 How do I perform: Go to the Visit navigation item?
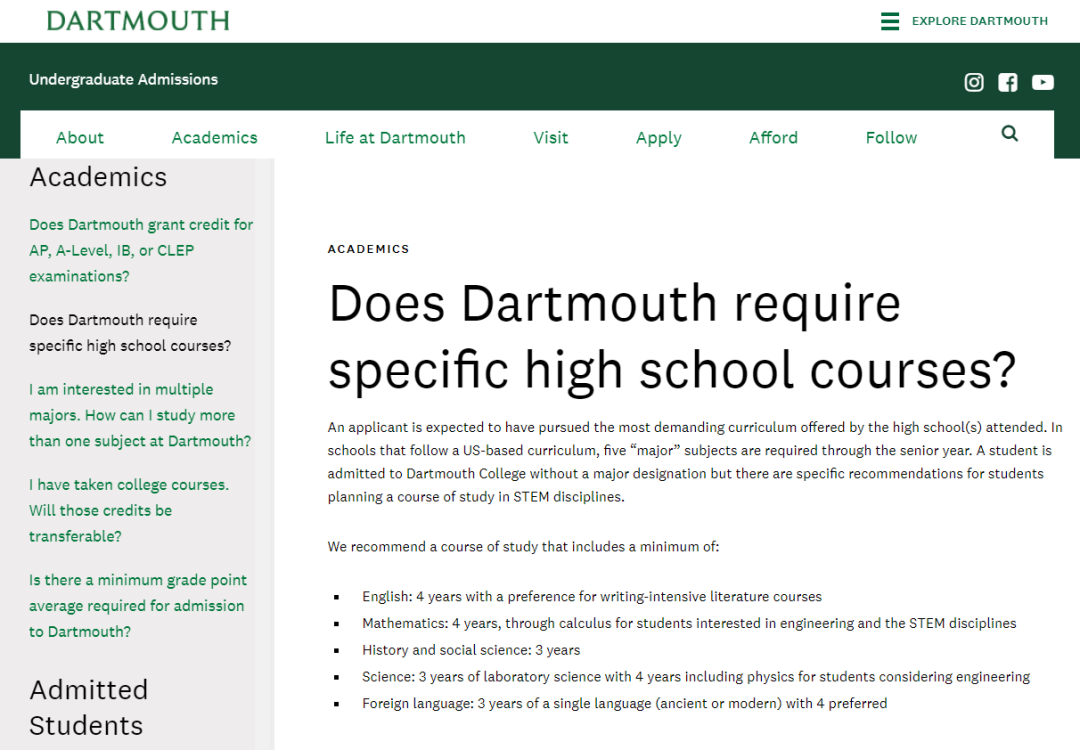[550, 138]
